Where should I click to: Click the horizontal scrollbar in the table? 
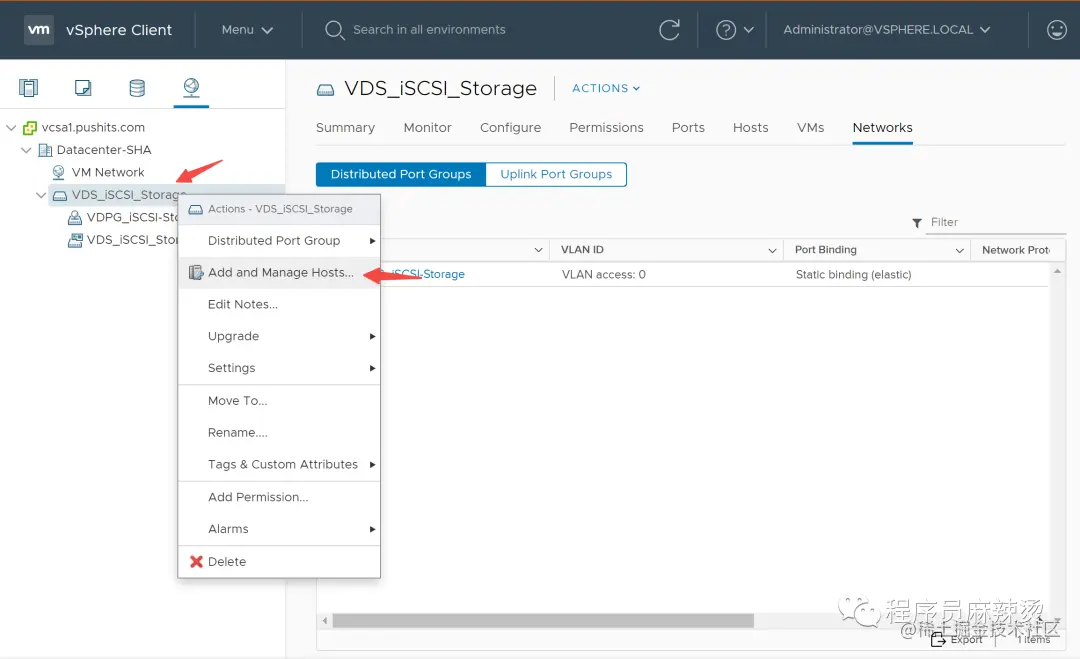pyautogui.click(x=543, y=620)
